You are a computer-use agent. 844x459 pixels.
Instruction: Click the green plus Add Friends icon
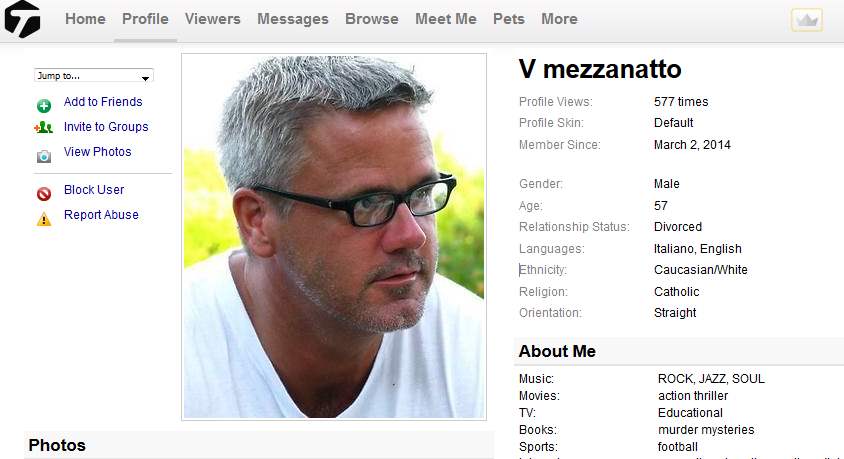click(x=44, y=105)
